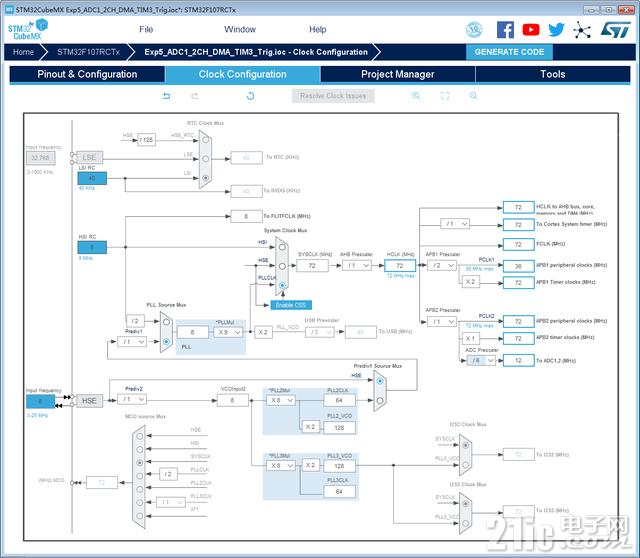Open the Window menu
Viewport: 640px width, 558px height.
tap(240, 29)
